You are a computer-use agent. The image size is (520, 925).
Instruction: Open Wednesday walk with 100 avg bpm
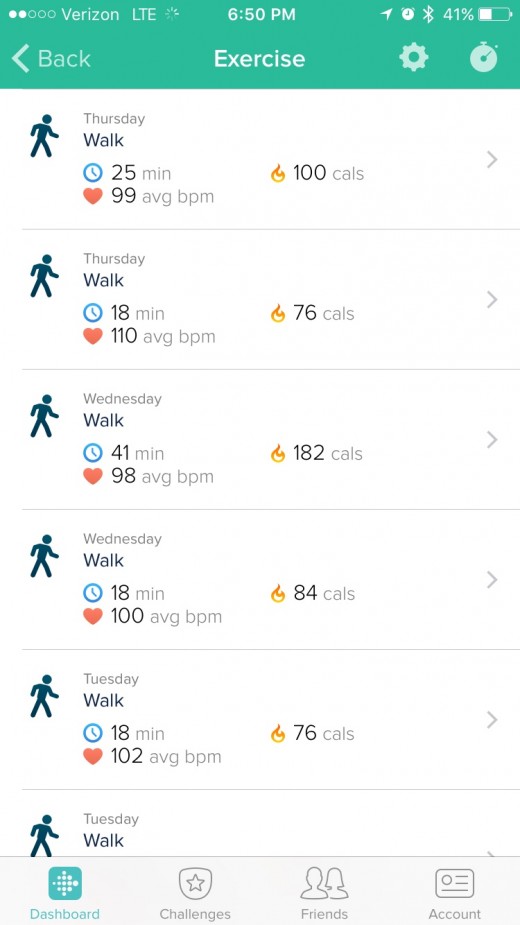pyautogui.click(x=260, y=580)
